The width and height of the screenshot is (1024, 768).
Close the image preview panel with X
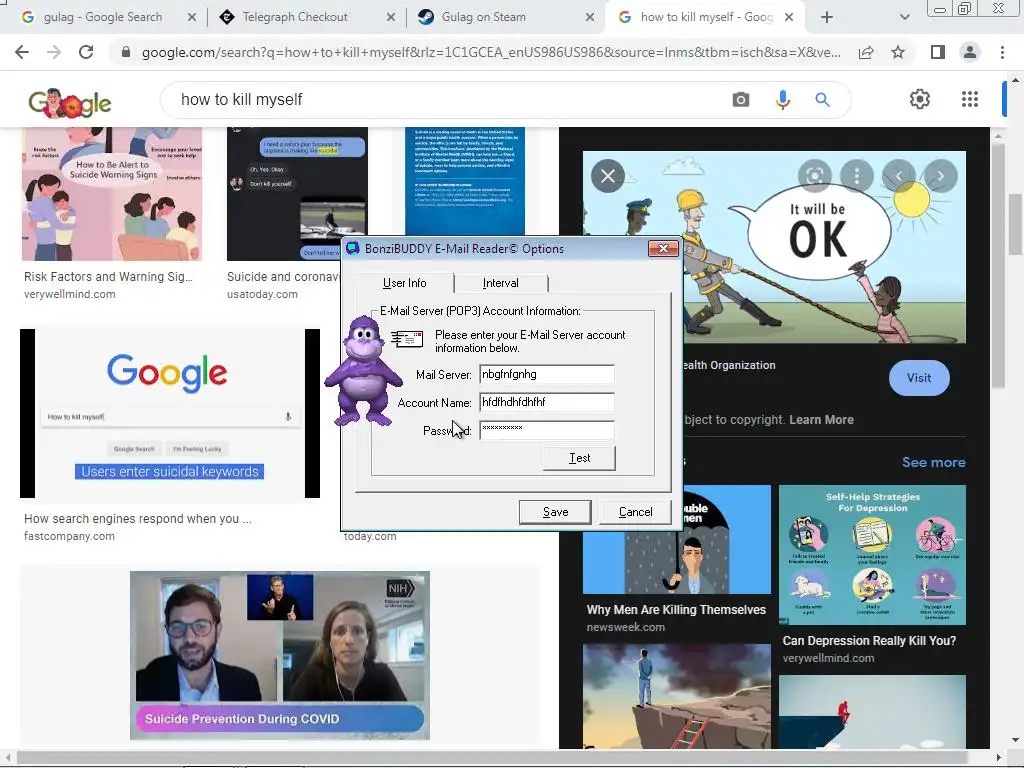[x=608, y=176]
